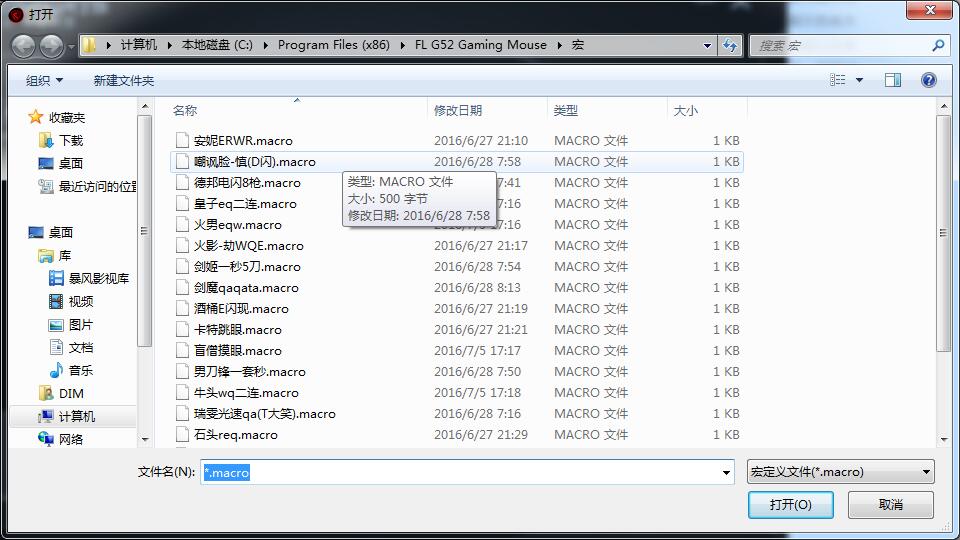Click the navigation pane scrollbar up arrow
The height and width of the screenshot is (540, 960).
pos(144,107)
